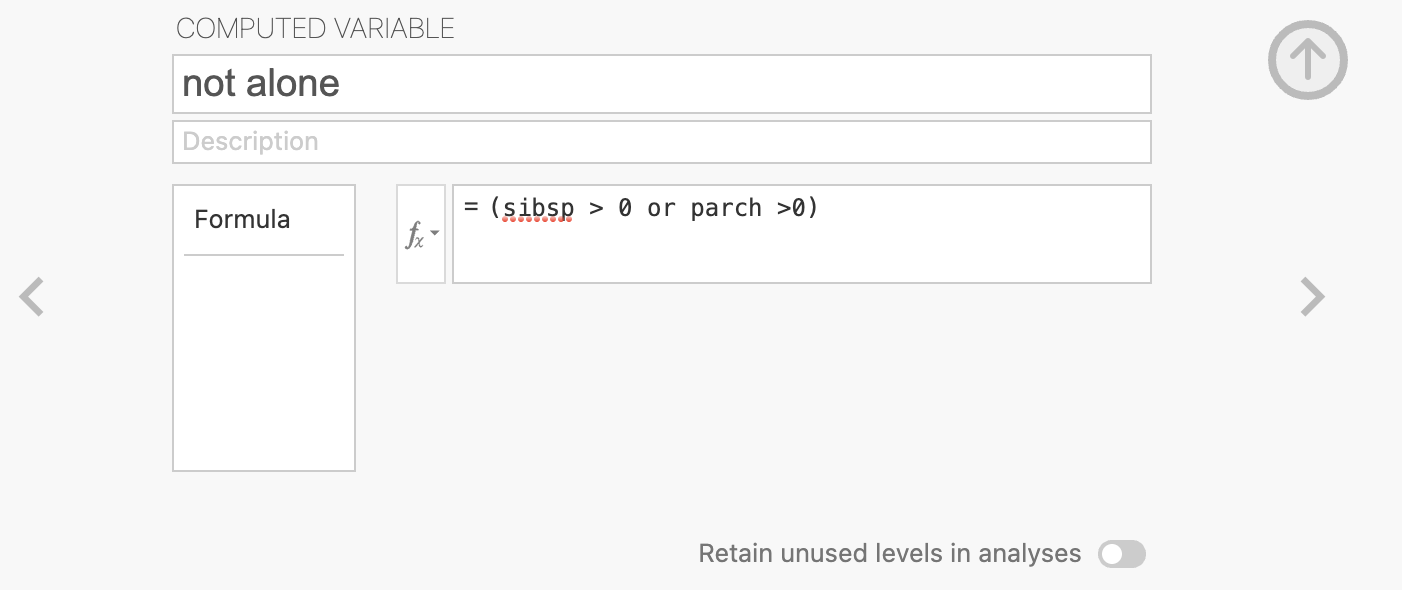Click the equals sign starting the formula
1402x590 pixels.
[x=471, y=208]
